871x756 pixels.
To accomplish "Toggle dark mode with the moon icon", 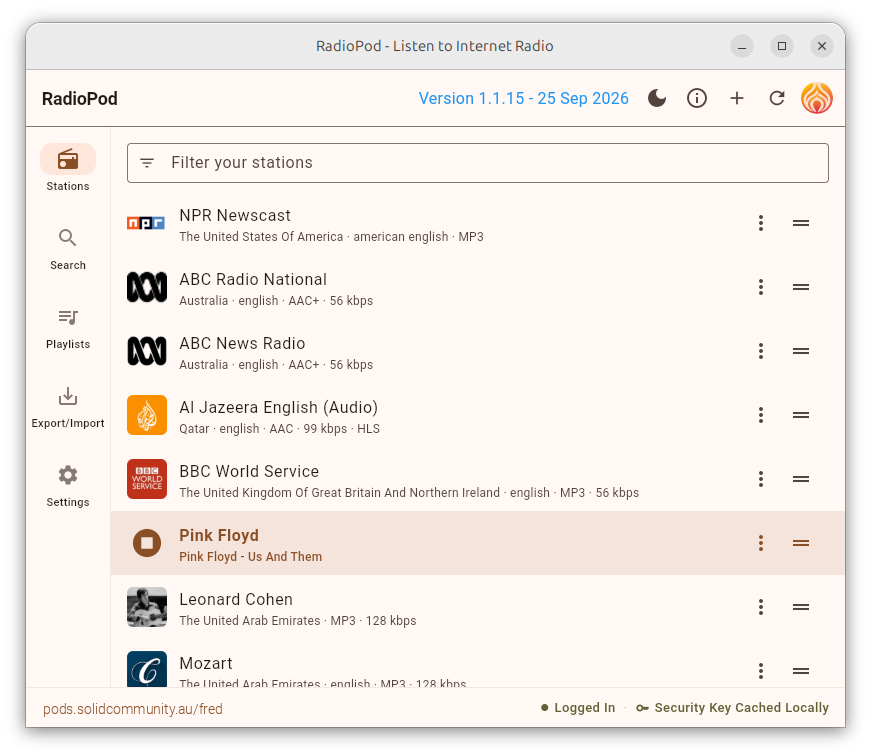I will 657,98.
